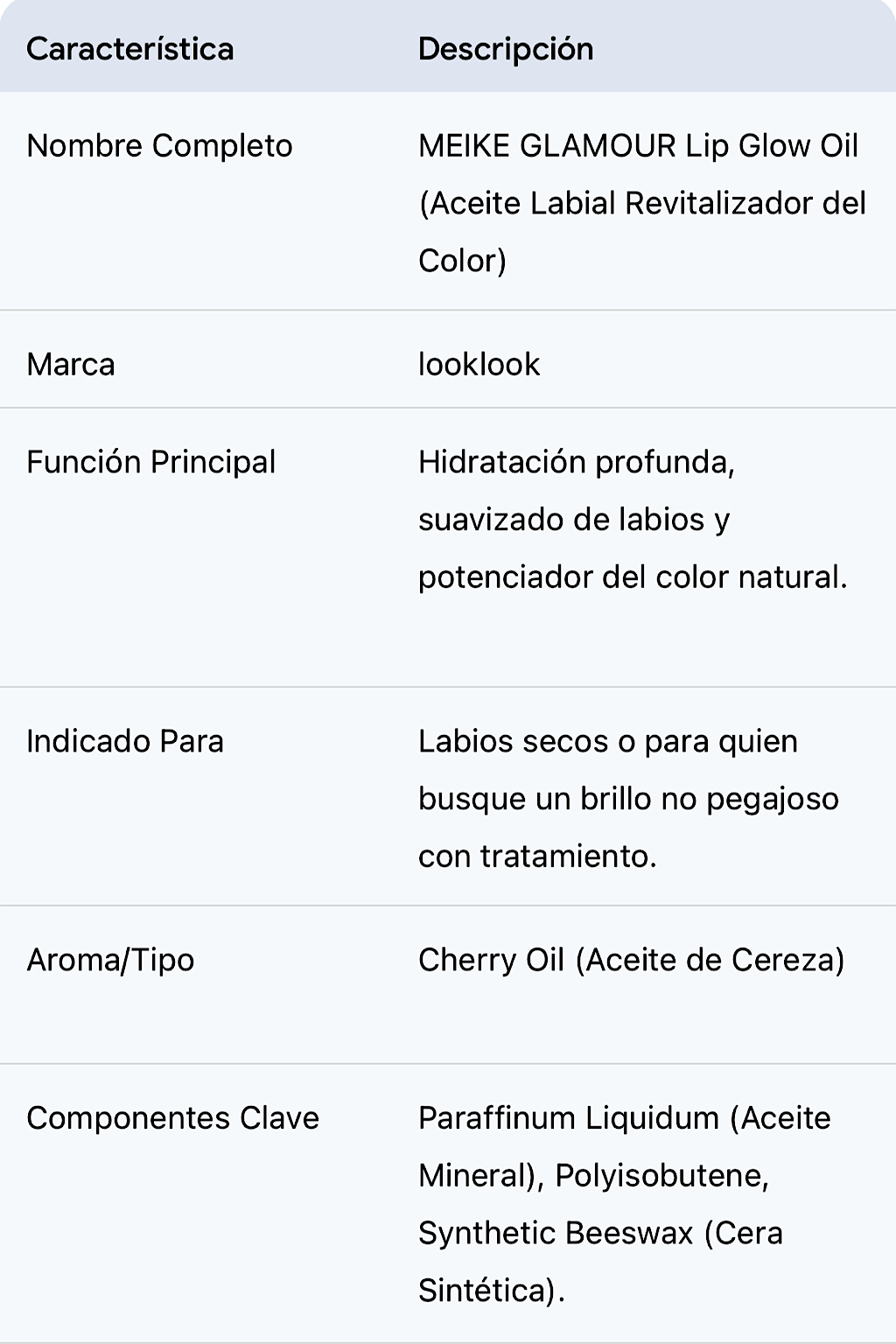Click the Característica column header
Screen dimensions: 896x1344
[130, 49]
